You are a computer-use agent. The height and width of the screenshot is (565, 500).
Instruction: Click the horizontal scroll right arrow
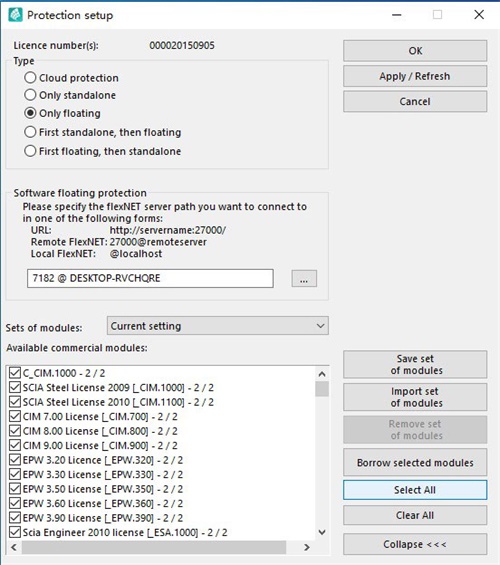point(307,547)
